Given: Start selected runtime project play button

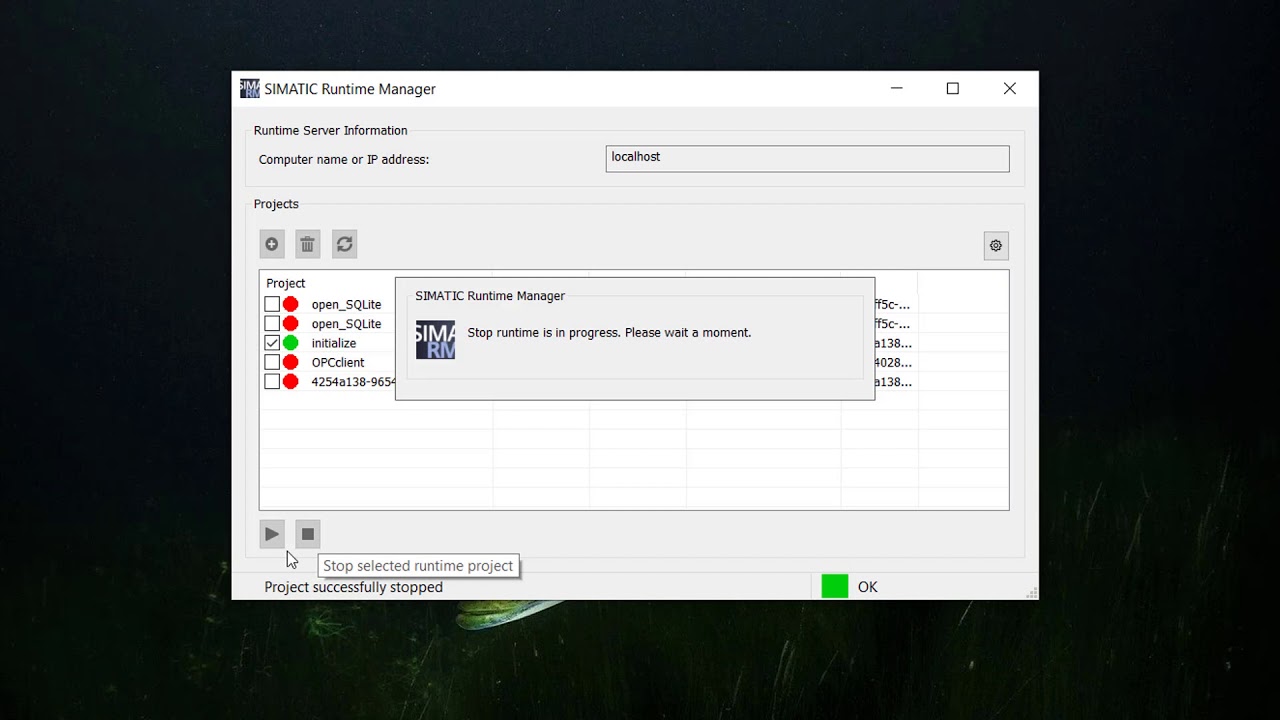Looking at the screenshot, I should tap(272, 534).
